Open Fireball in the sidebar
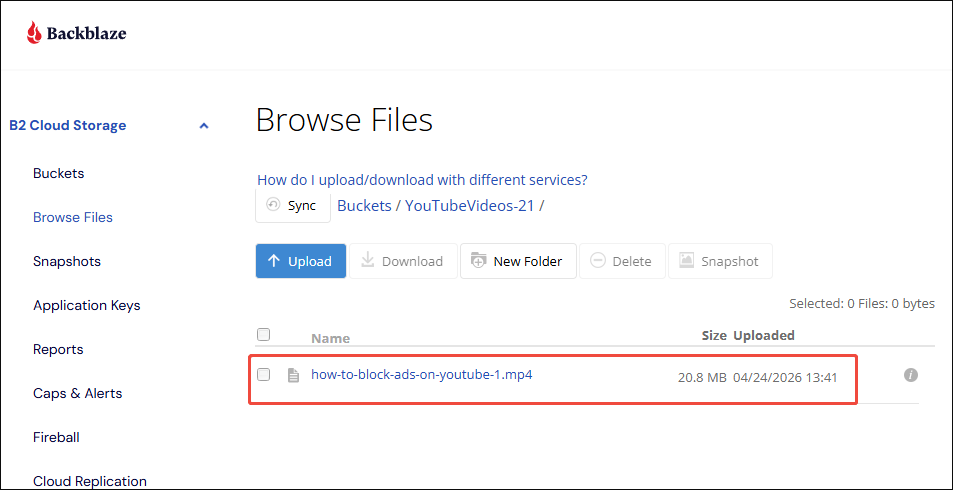The height and width of the screenshot is (490, 953). point(56,437)
